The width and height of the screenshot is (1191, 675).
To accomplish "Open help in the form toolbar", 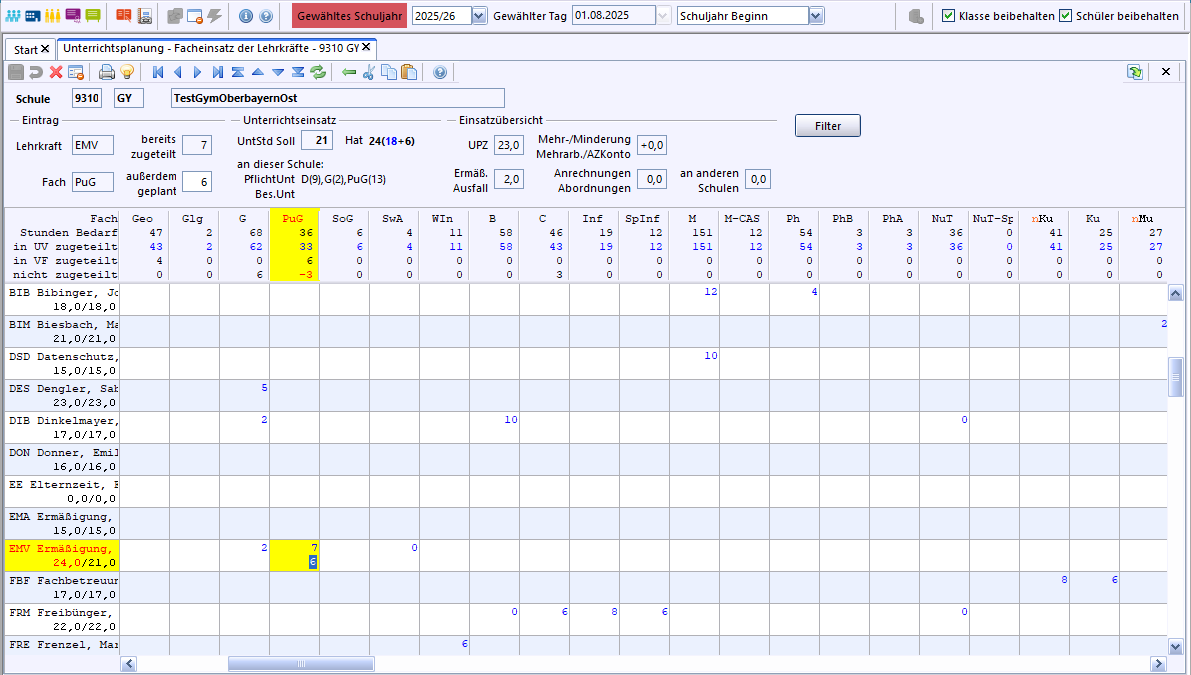I will pyautogui.click(x=440, y=72).
